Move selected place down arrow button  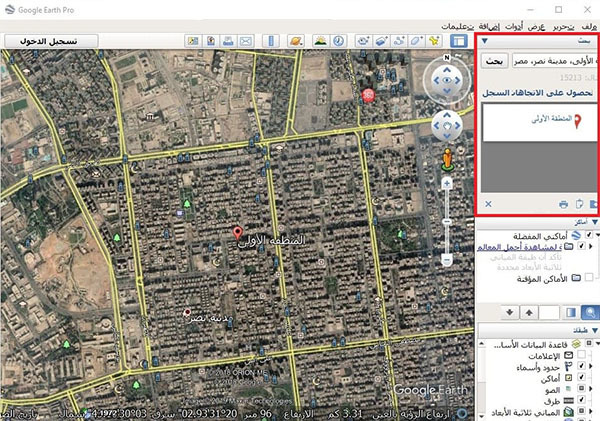pyautogui.click(x=510, y=313)
